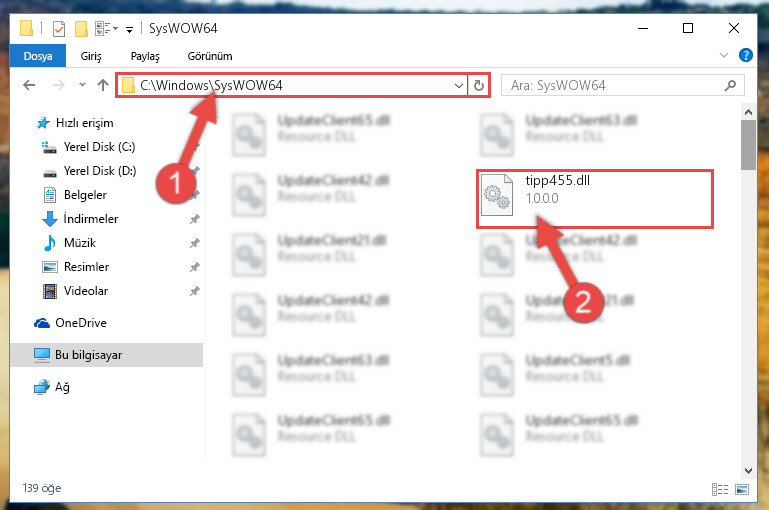Open the recent locations dropdown arrow
769x510 pixels.
click(82, 85)
